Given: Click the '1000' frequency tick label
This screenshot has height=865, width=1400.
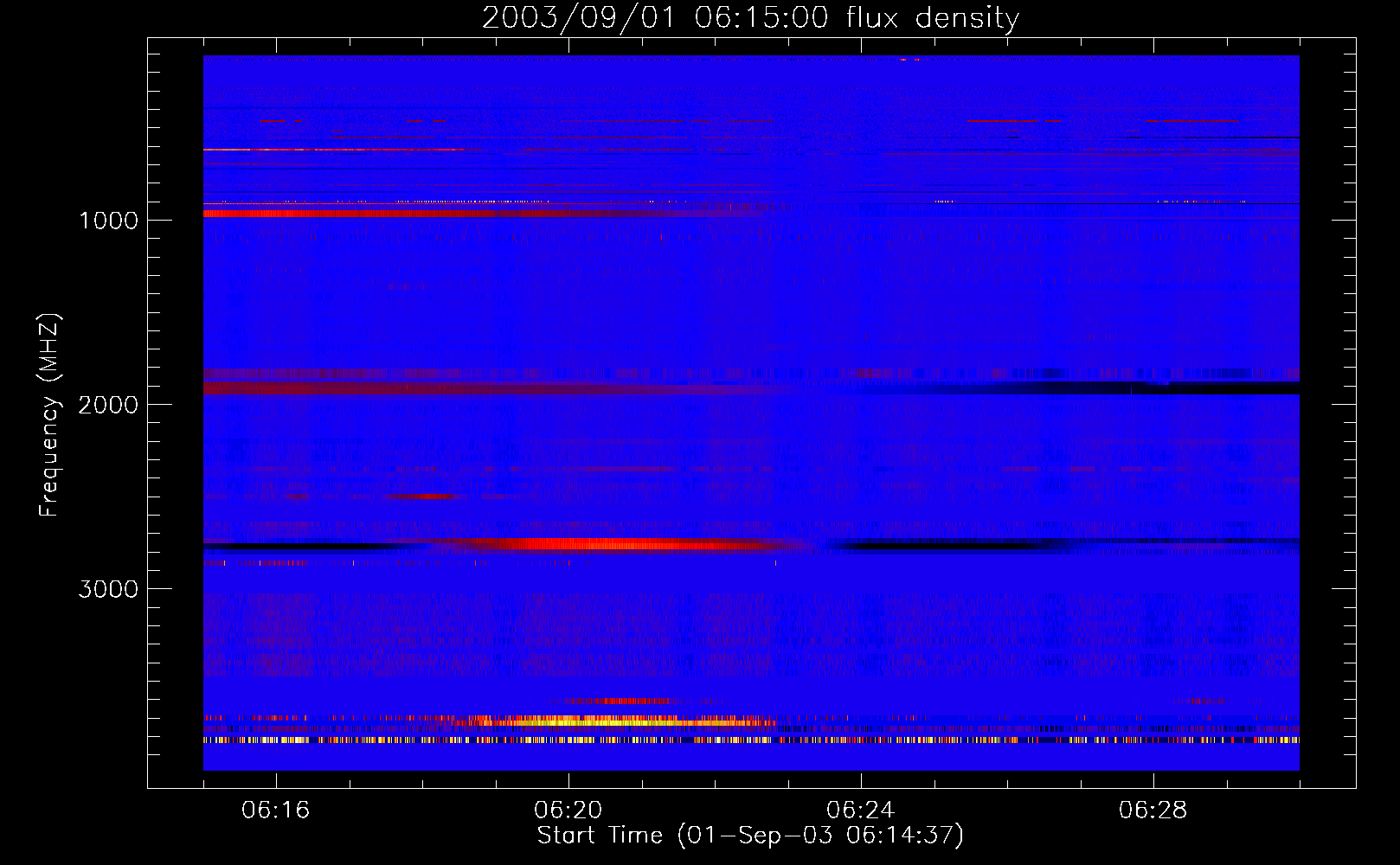Looking at the screenshot, I should coord(109,221).
